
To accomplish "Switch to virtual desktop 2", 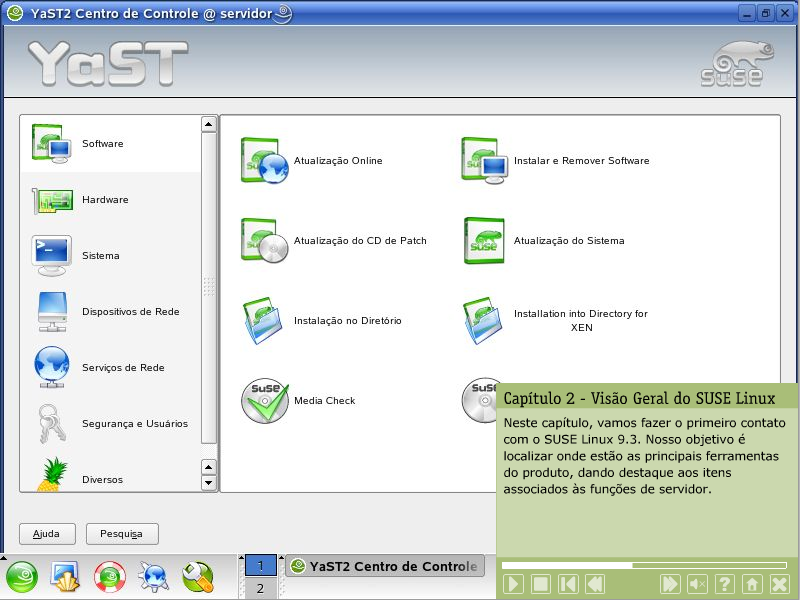I will [260, 589].
